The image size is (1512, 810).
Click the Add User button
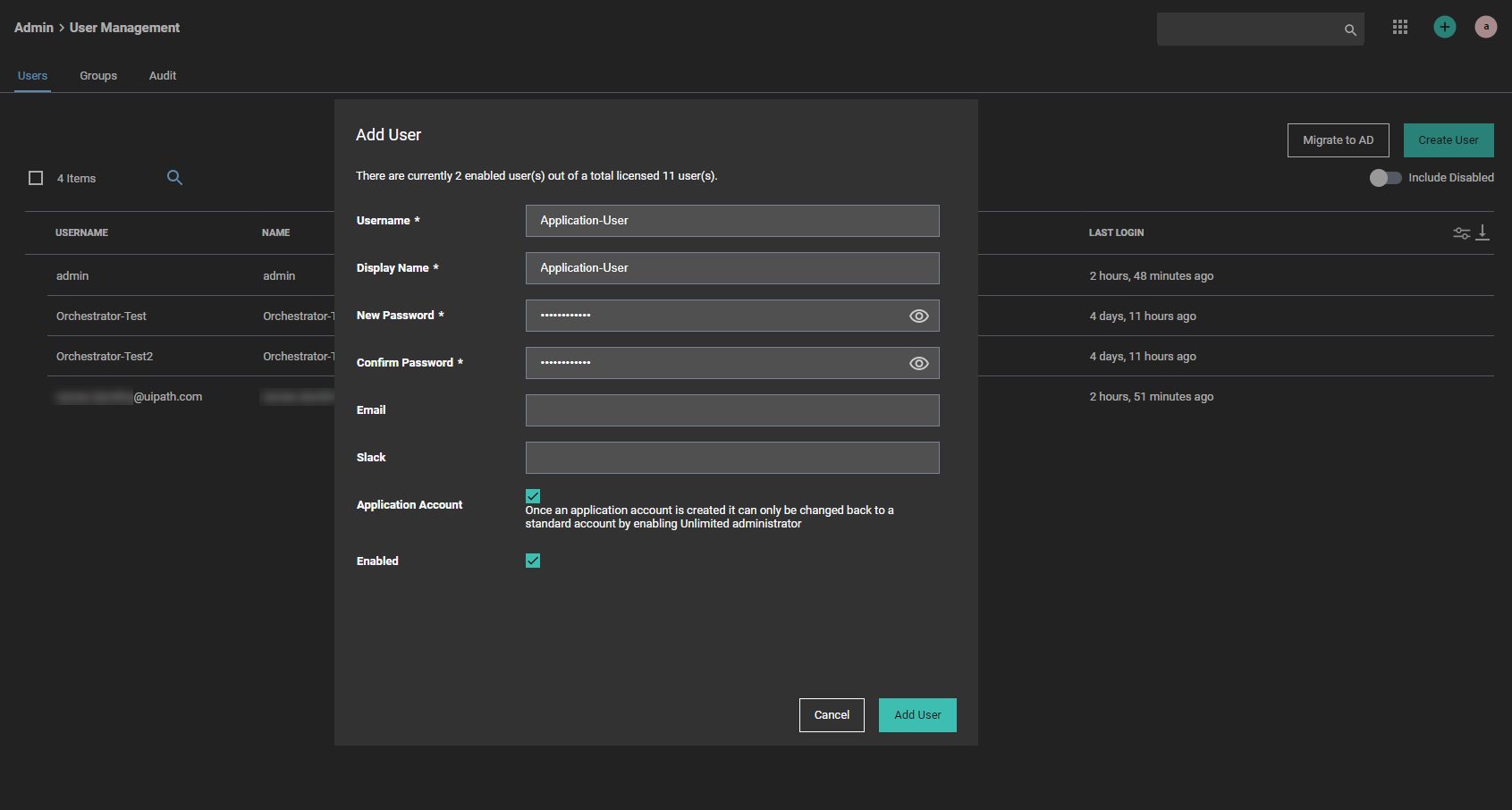917,715
